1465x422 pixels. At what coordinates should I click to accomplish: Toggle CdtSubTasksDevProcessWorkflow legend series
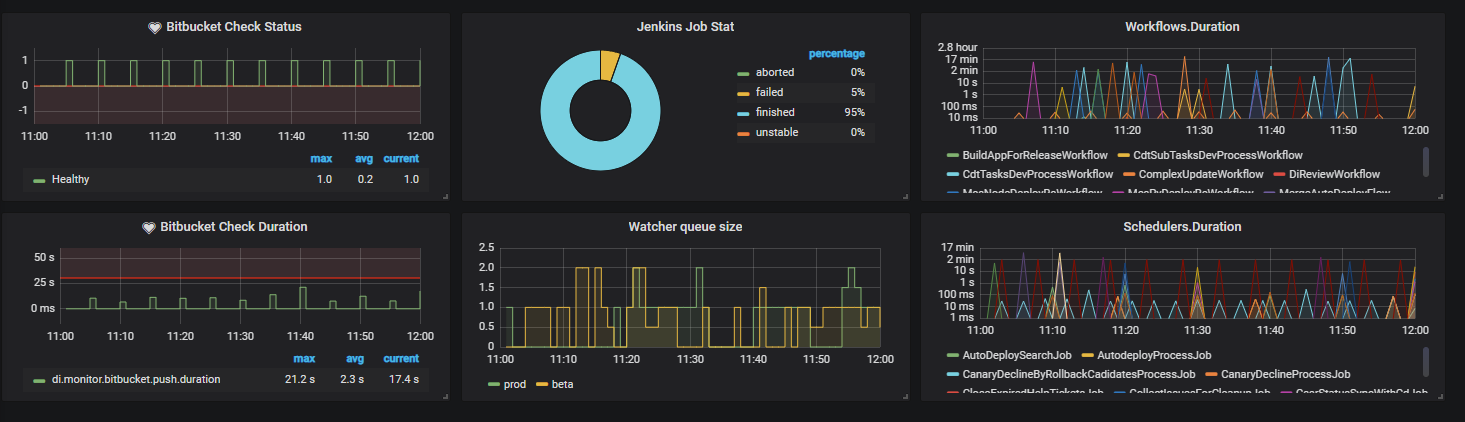[x=1218, y=156]
